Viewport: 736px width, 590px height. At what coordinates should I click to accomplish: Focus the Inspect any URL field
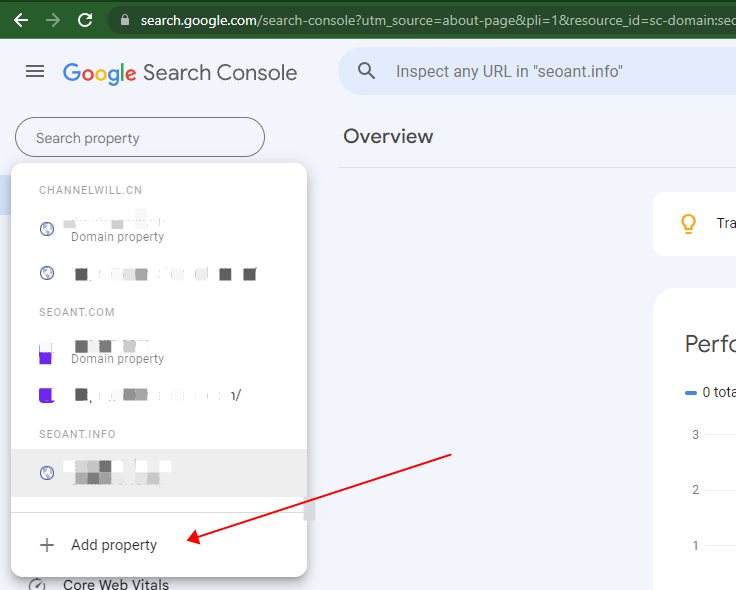click(x=537, y=71)
